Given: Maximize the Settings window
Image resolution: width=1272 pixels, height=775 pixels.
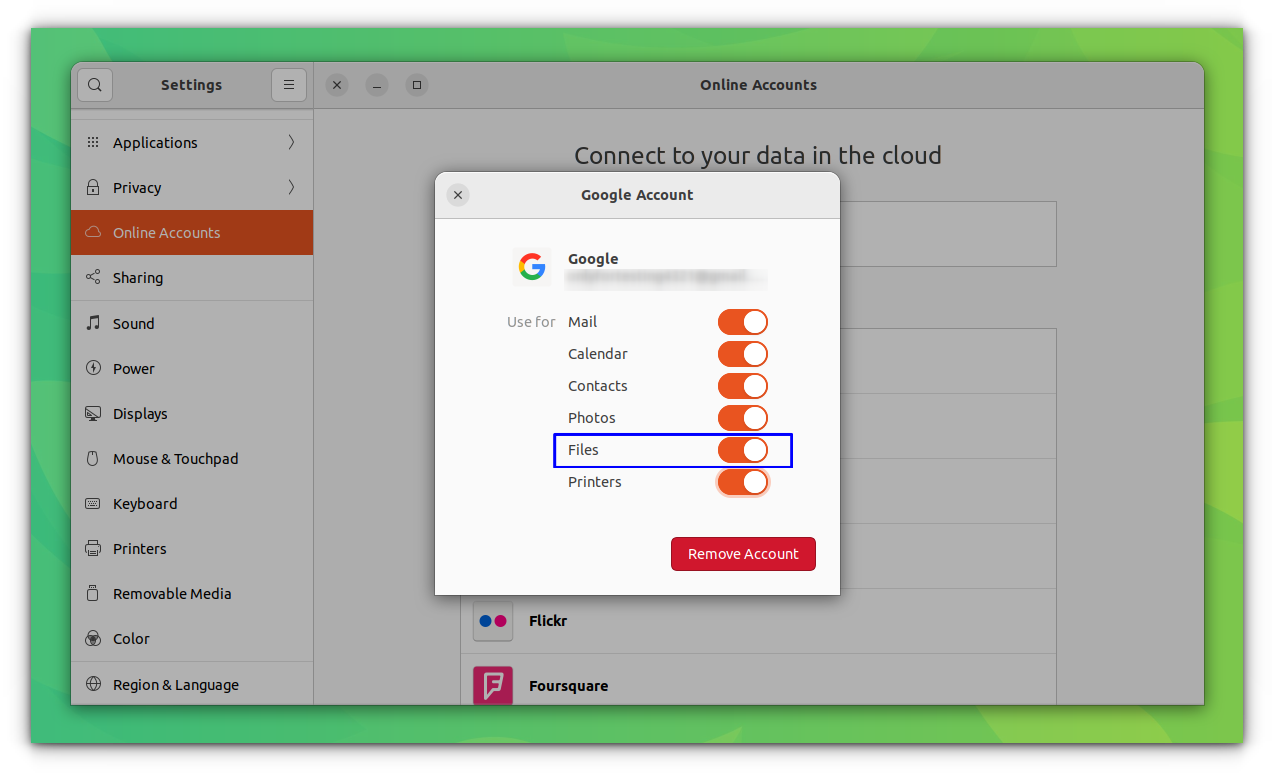Looking at the screenshot, I should tap(417, 85).
